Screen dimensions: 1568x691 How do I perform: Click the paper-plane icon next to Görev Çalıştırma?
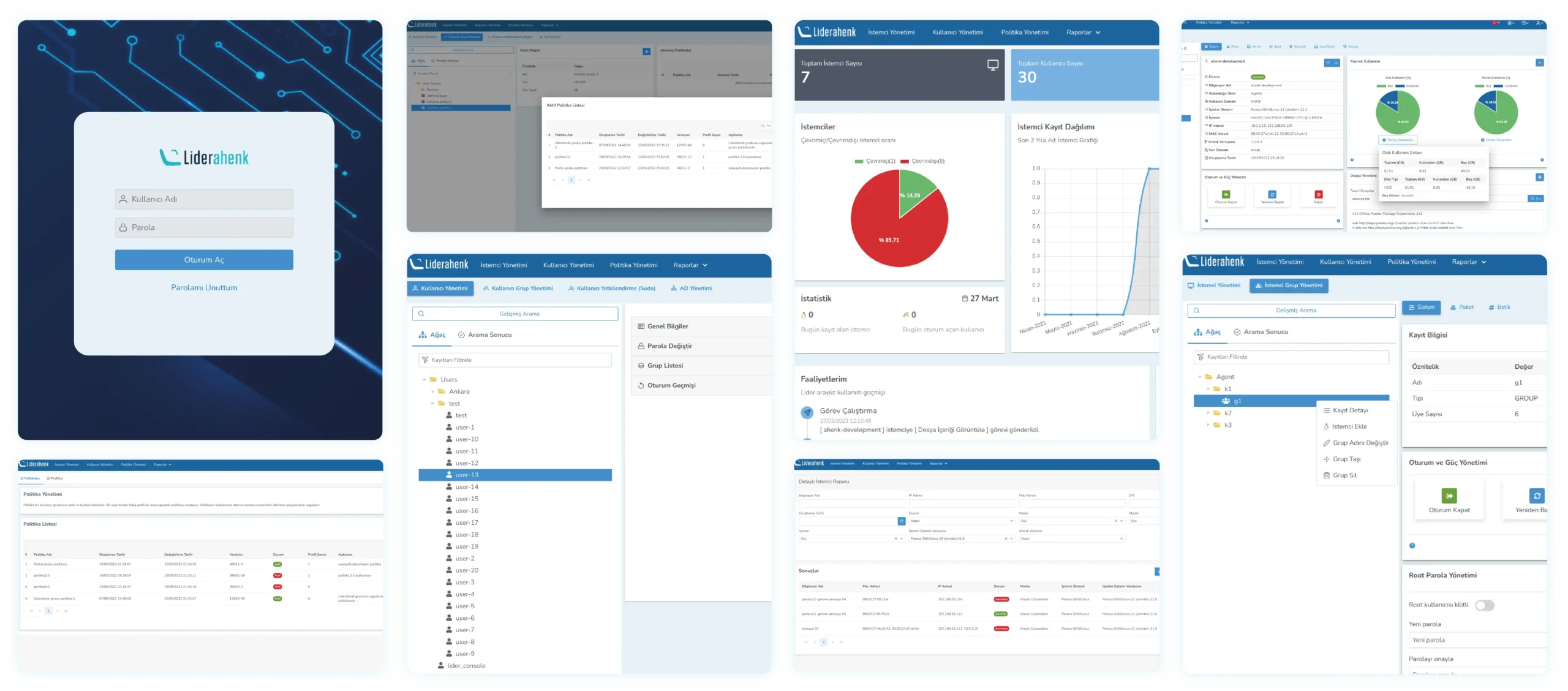807,412
